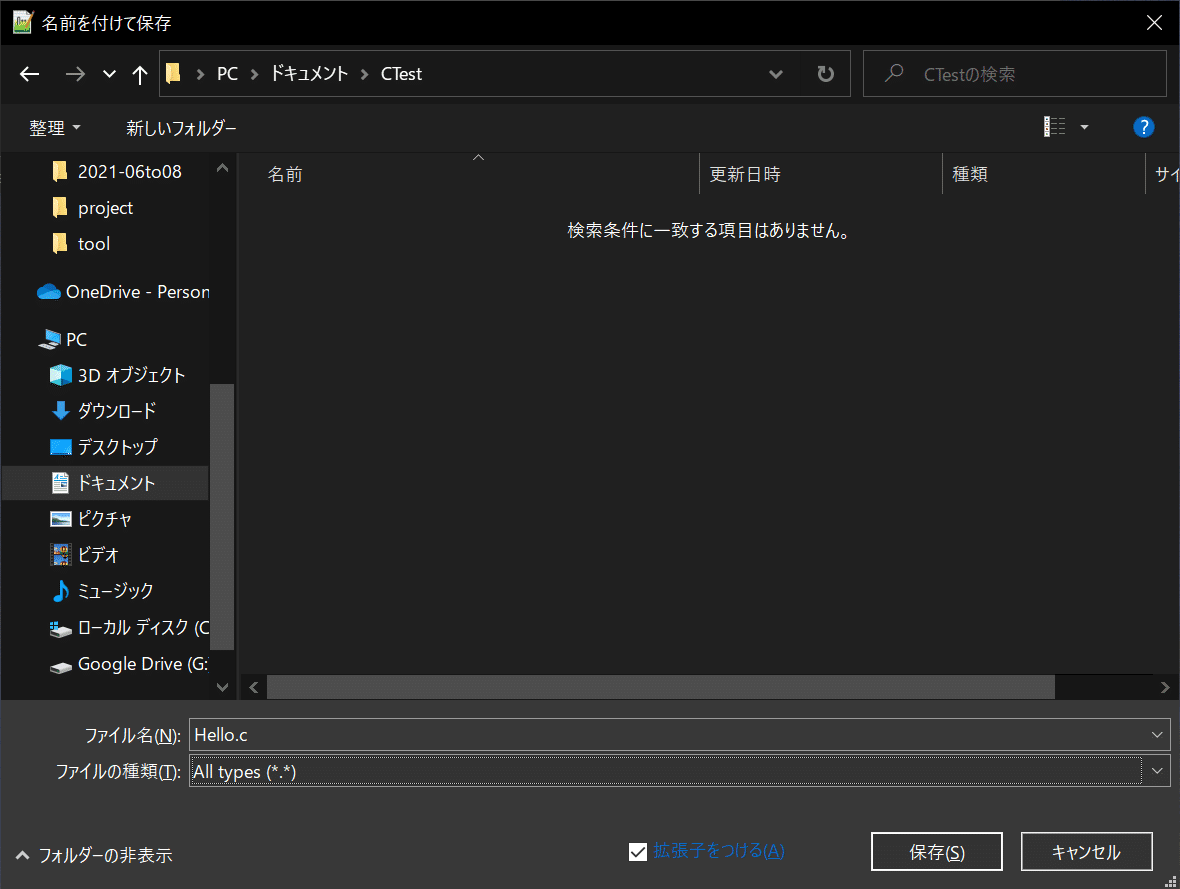Change the view layout icon

(x=1054, y=126)
